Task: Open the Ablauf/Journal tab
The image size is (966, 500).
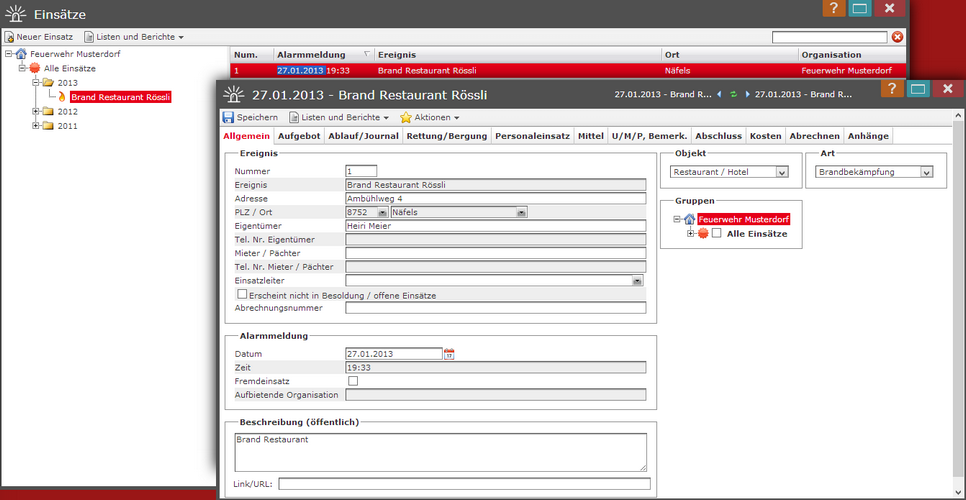Action: (364, 136)
